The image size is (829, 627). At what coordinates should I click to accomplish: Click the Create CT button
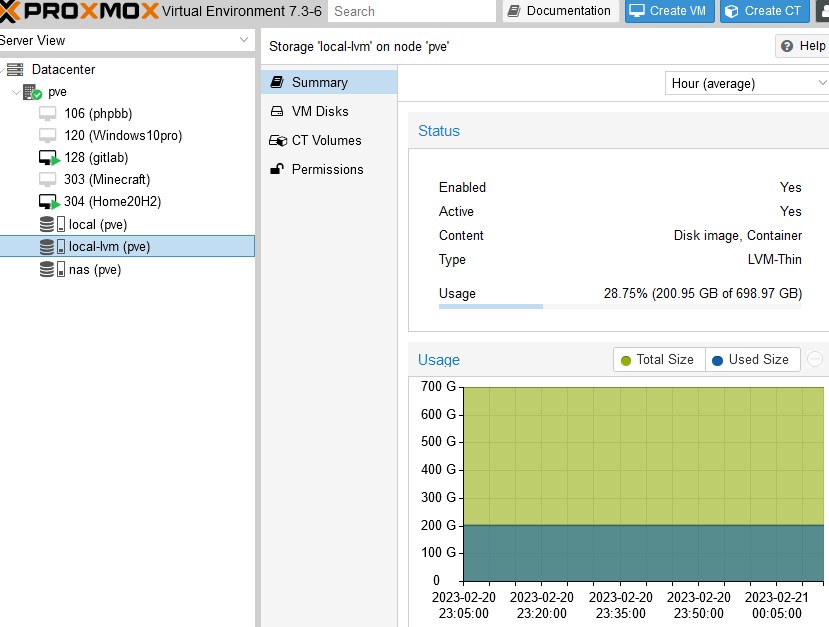(764, 11)
